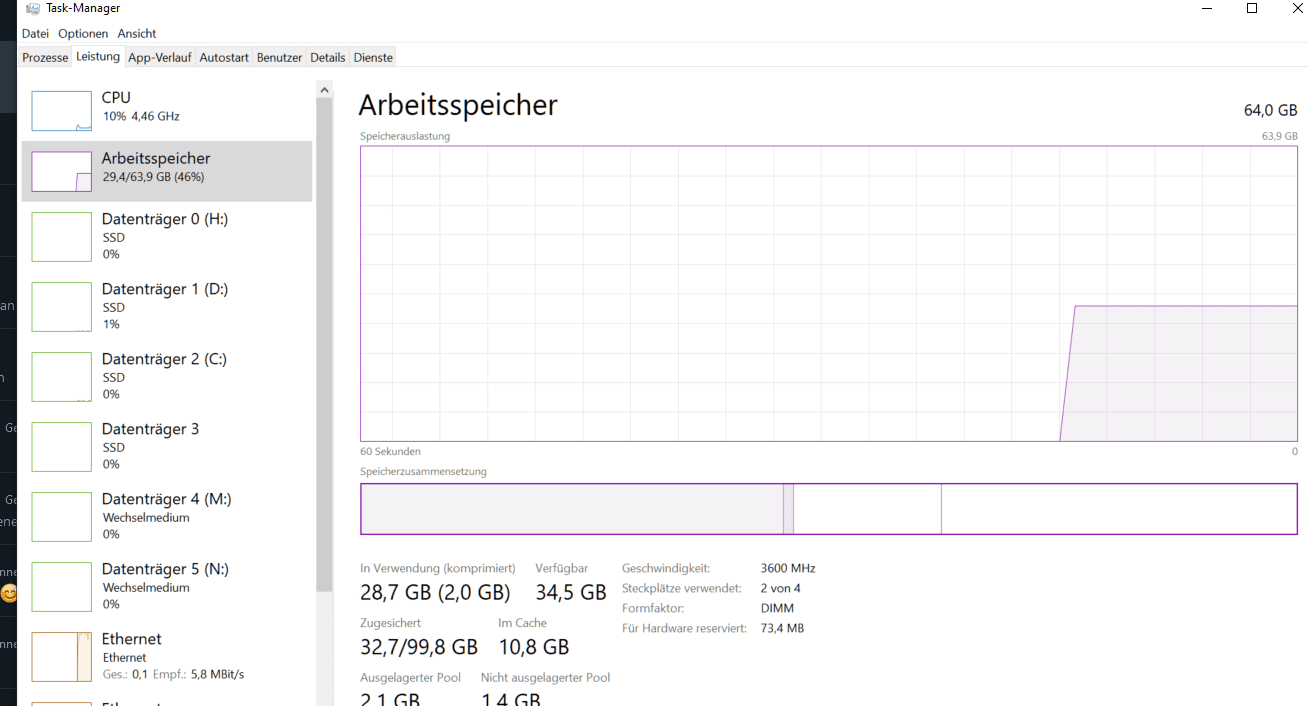The image size is (1308, 706).
Task: Go to the App-Verlauf tab
Action: [x=160, y=58]
